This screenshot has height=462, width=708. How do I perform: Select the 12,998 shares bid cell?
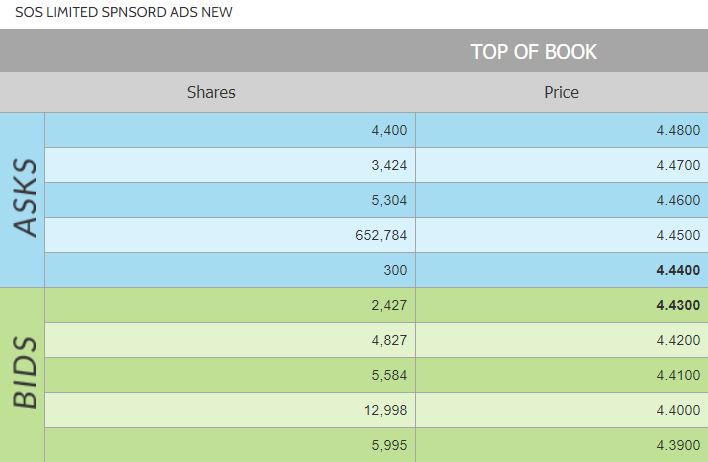(x=385, y=410)
